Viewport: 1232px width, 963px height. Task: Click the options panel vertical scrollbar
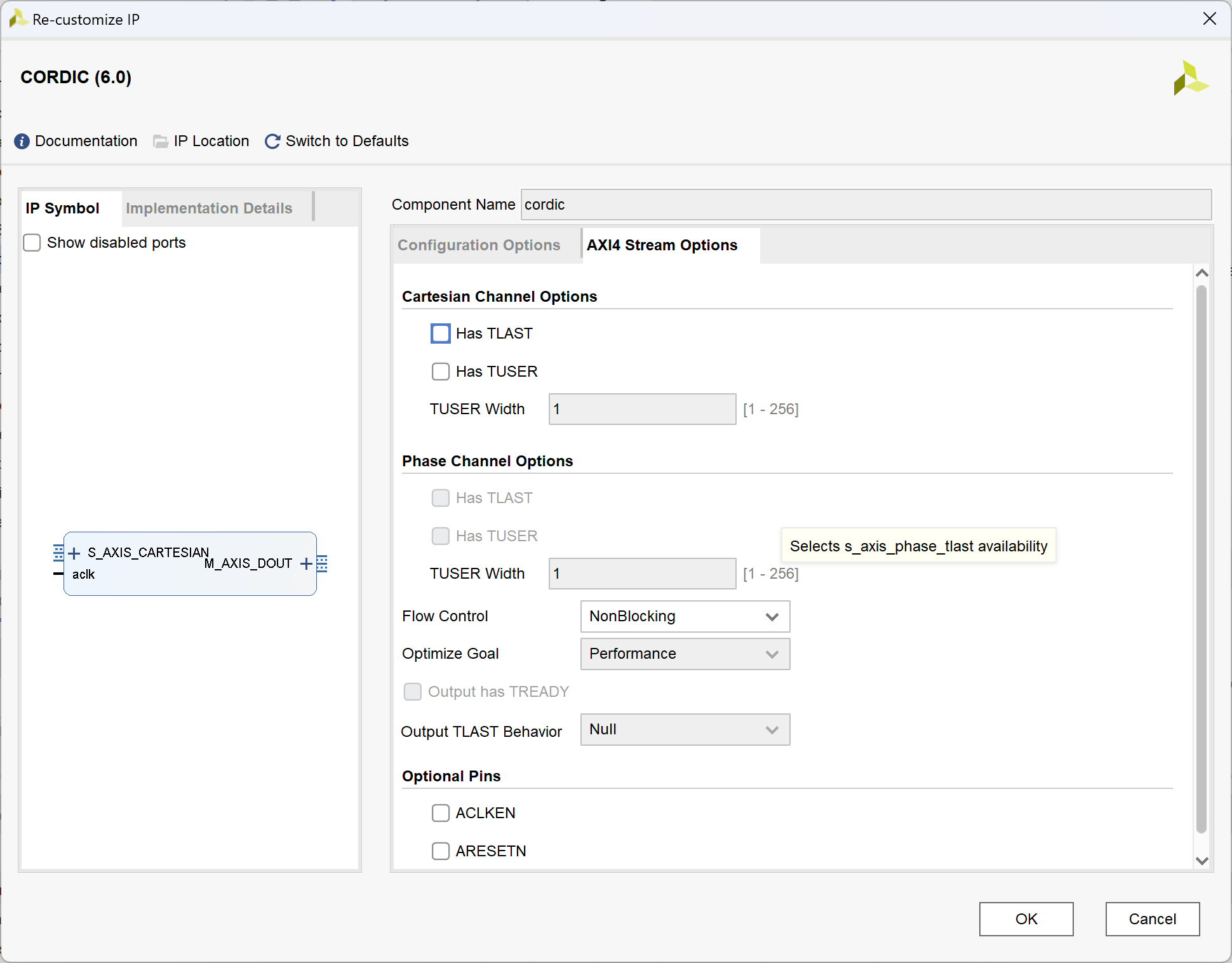[1201, 559]
